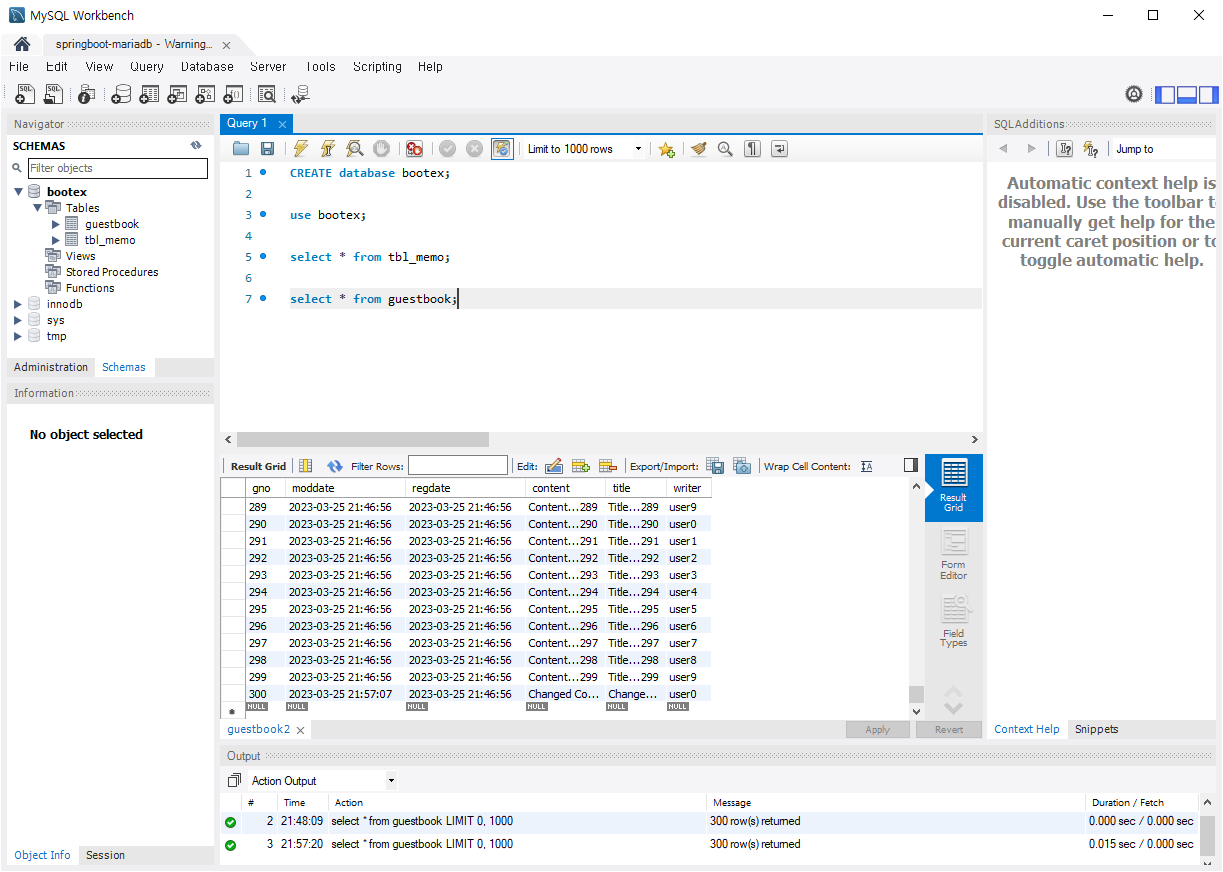Export recordset to external file icon
This screenshot has height=872, width=1223.
pos(715,466)
